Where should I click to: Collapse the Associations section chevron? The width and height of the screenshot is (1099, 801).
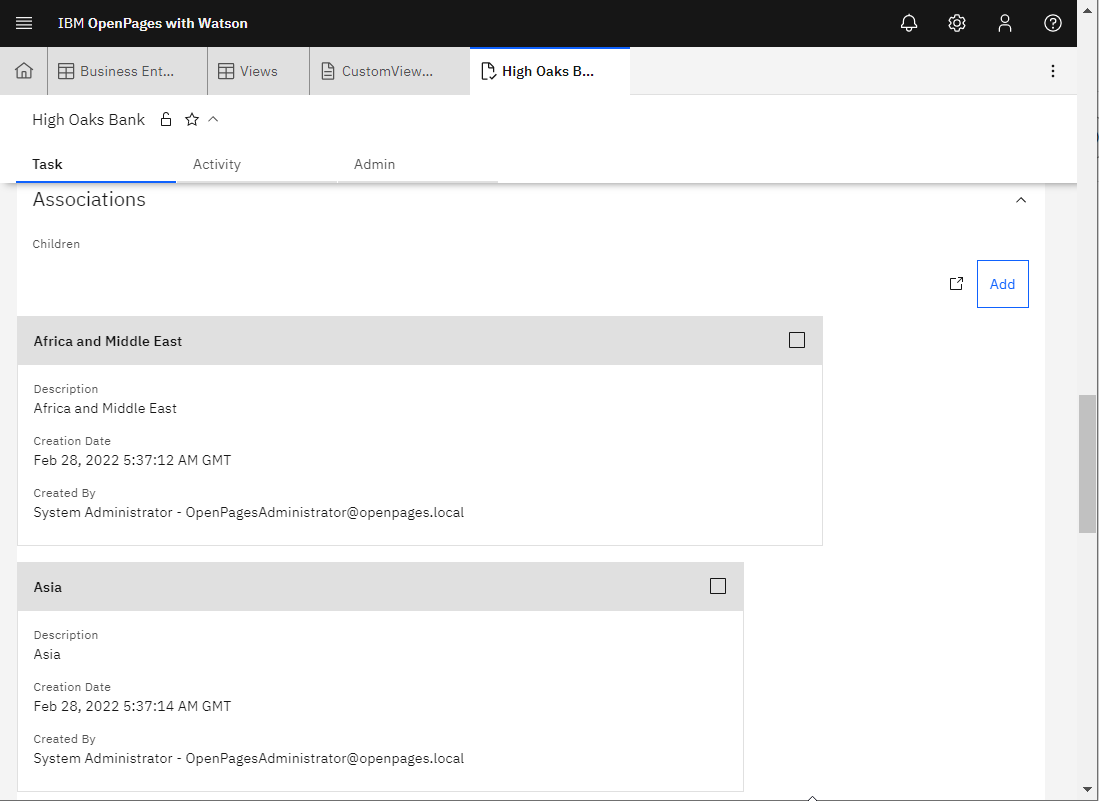coord(1021,200)
